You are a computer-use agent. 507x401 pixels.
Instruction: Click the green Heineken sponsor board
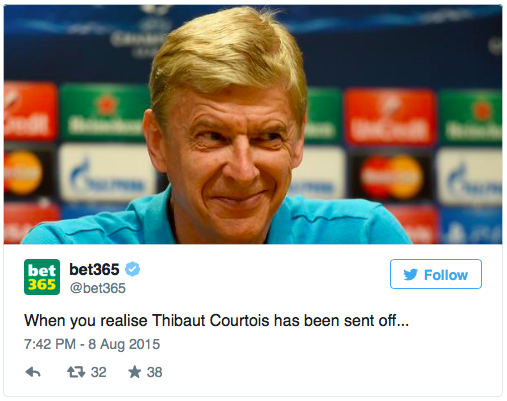[105, 112]
